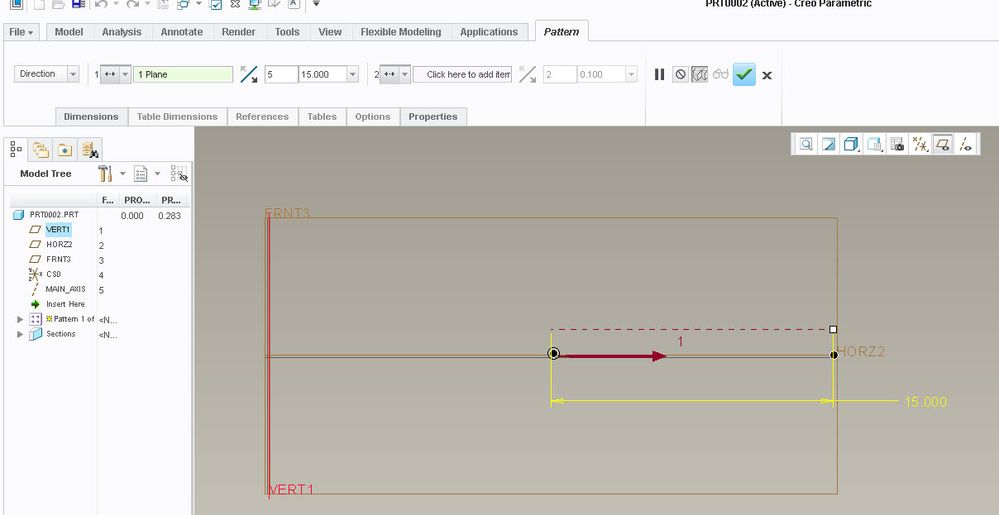Select the Favorites navigator tab icon
The height and width of the screenshot is (515, 999).
(65, 150)
